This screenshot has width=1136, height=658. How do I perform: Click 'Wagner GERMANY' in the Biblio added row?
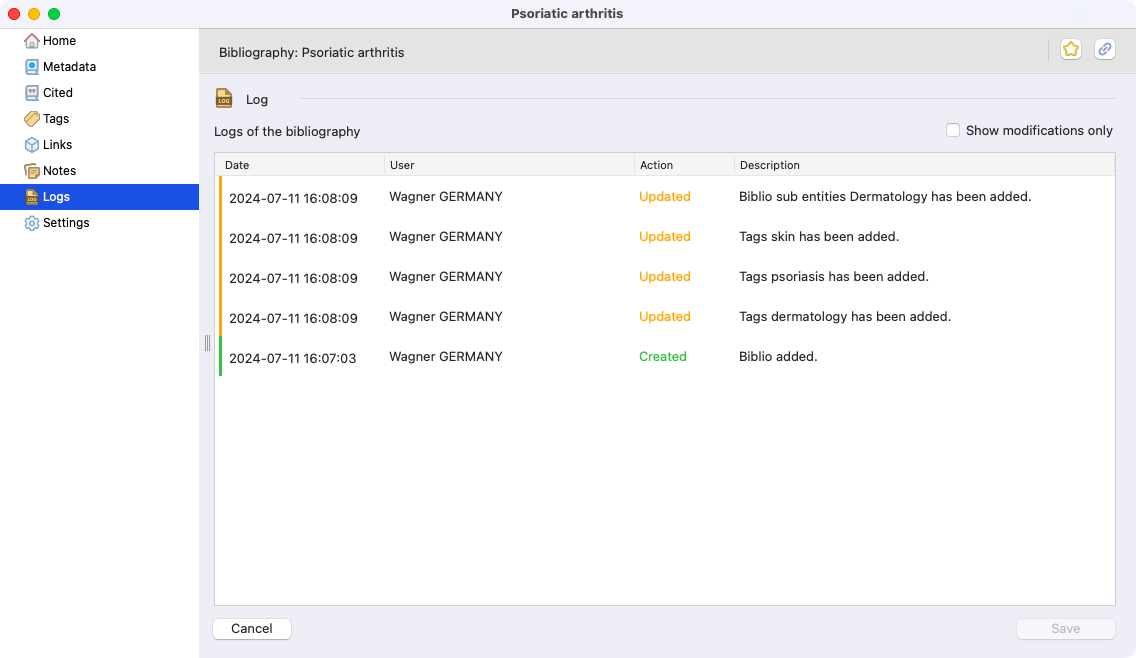click(446, 357)
